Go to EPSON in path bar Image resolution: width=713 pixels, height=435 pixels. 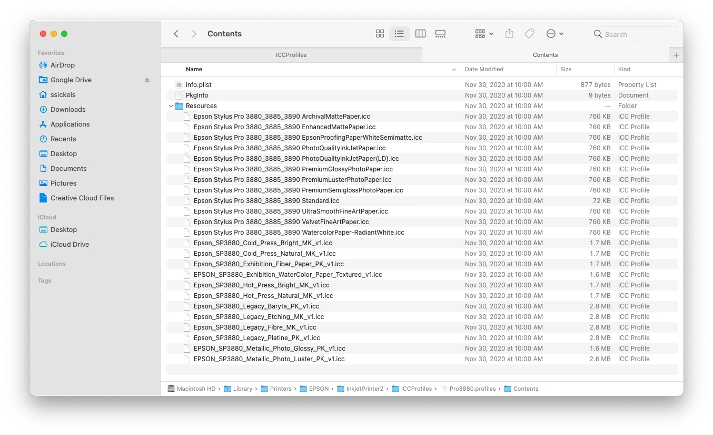coord(314,389)
